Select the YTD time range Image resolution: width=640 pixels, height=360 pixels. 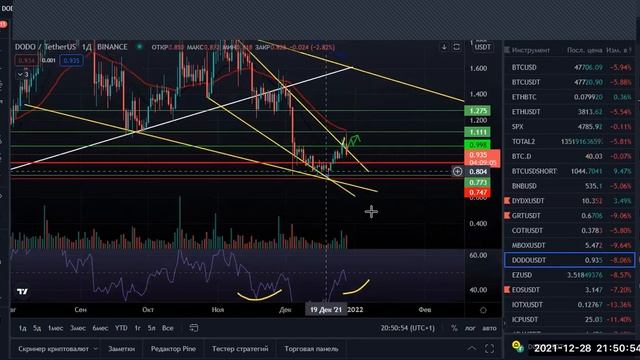(x=121, y=328)
